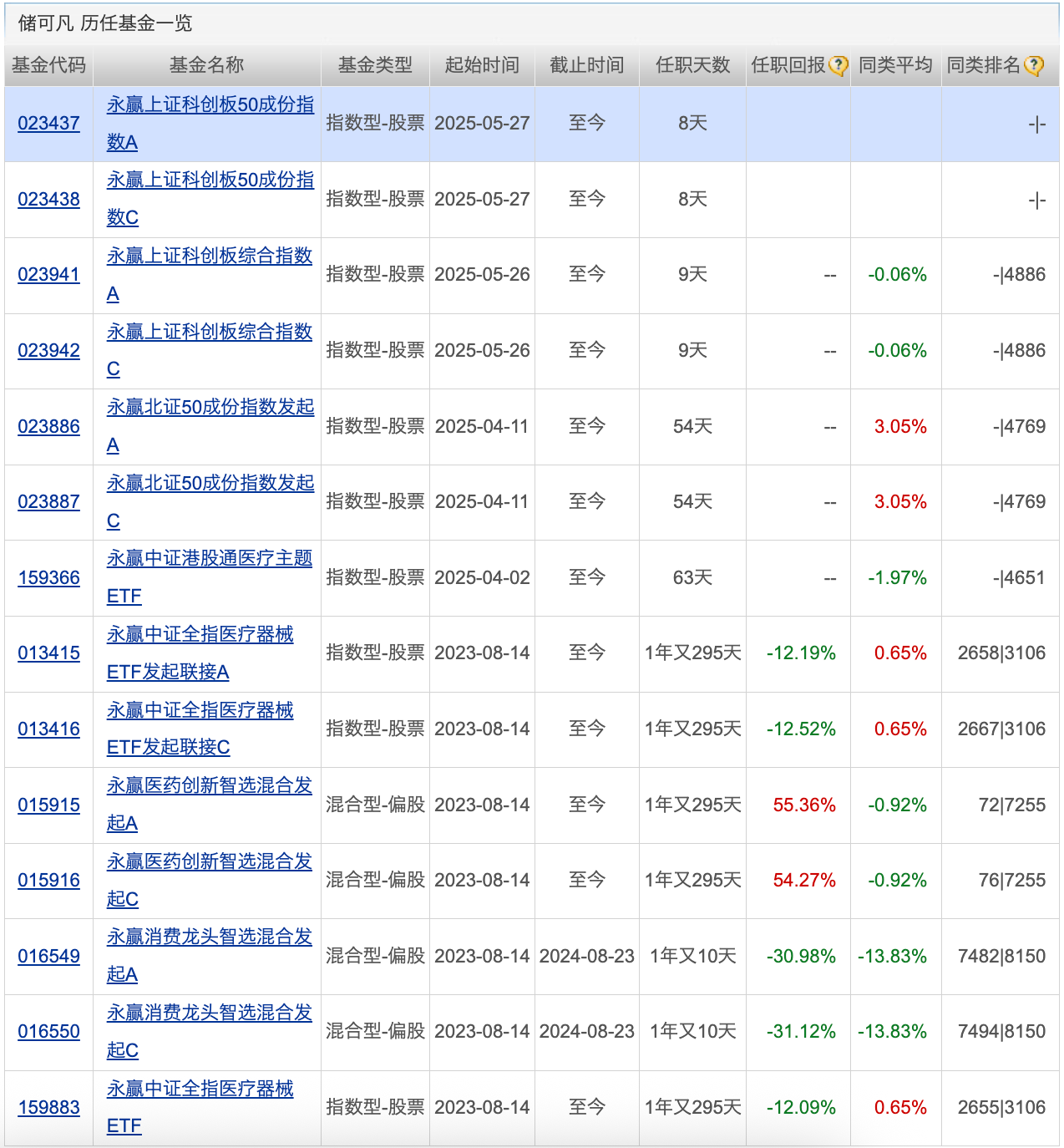The width and height of the screenshot is (1064, 1148).
Task: Click the 基金代码 column header
Action: tap(49, 65)
